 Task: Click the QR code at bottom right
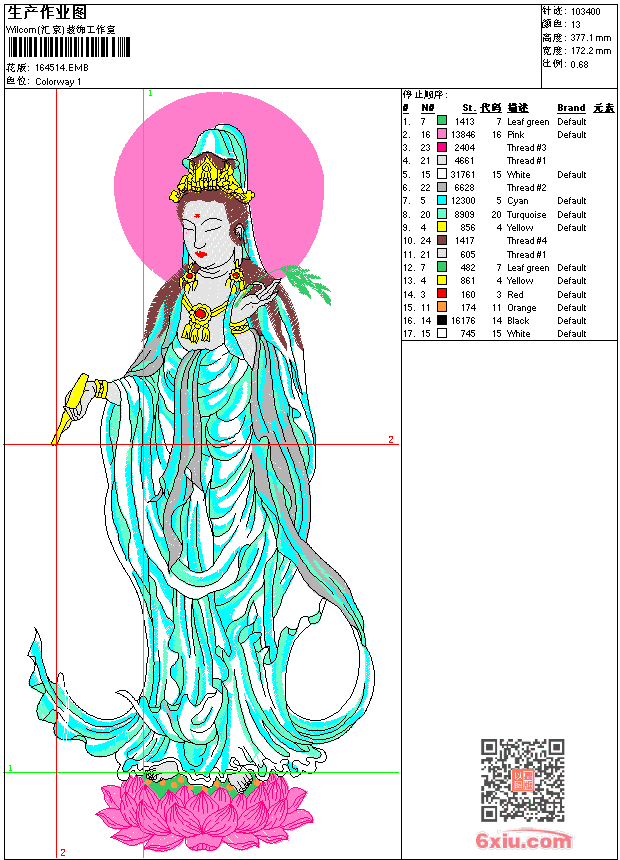point(522,780)
